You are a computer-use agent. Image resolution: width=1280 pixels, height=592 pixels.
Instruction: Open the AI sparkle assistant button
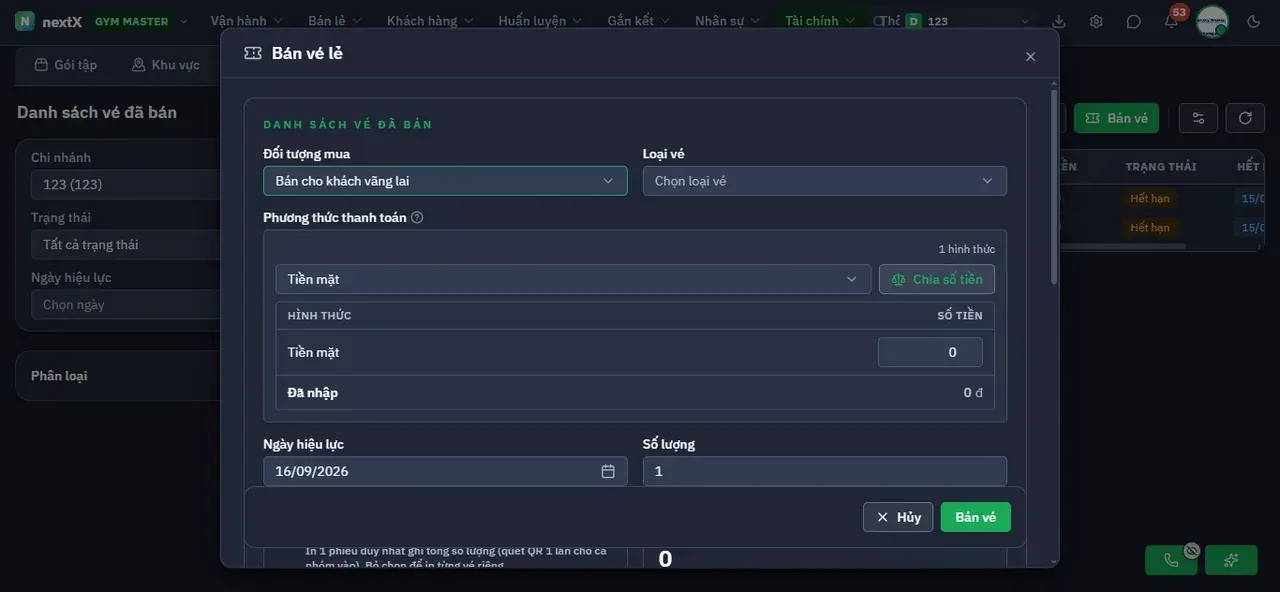click(1231, 560)
